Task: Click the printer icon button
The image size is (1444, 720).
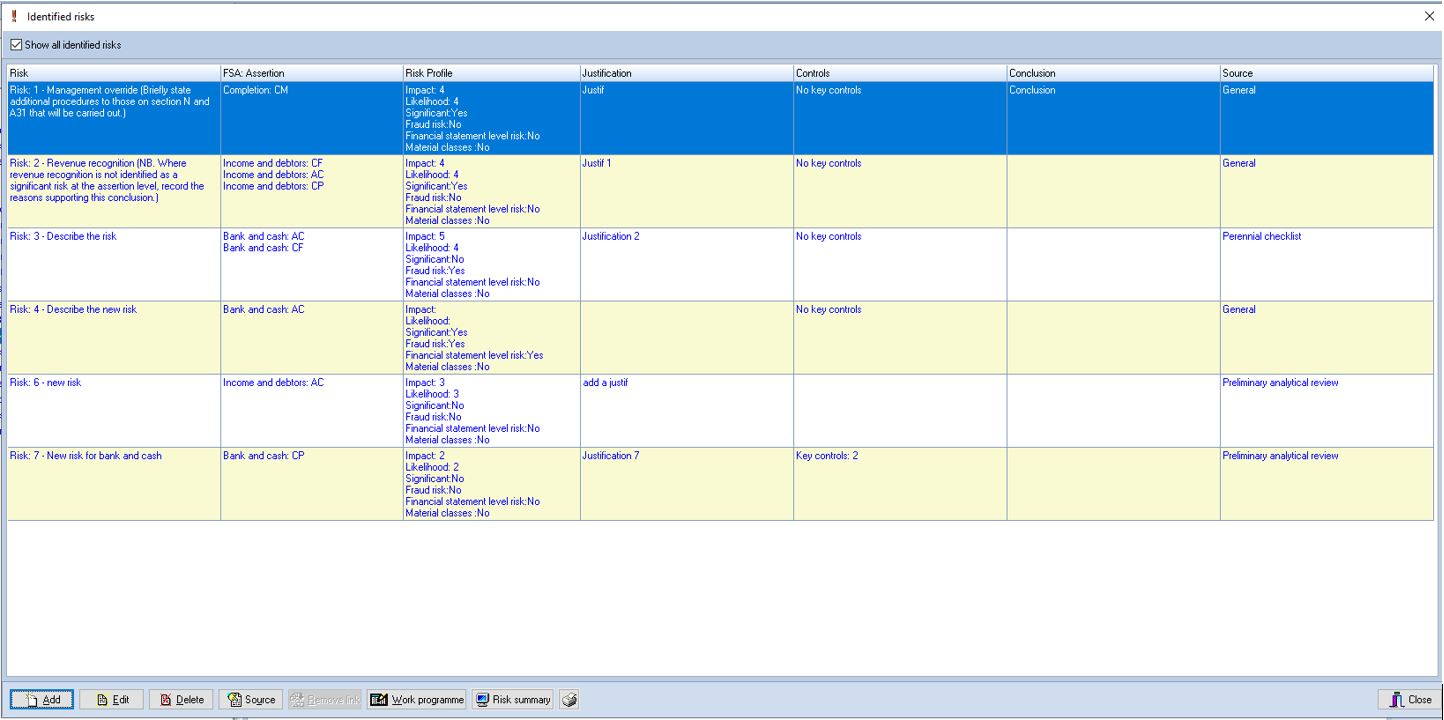Action: 569,700
